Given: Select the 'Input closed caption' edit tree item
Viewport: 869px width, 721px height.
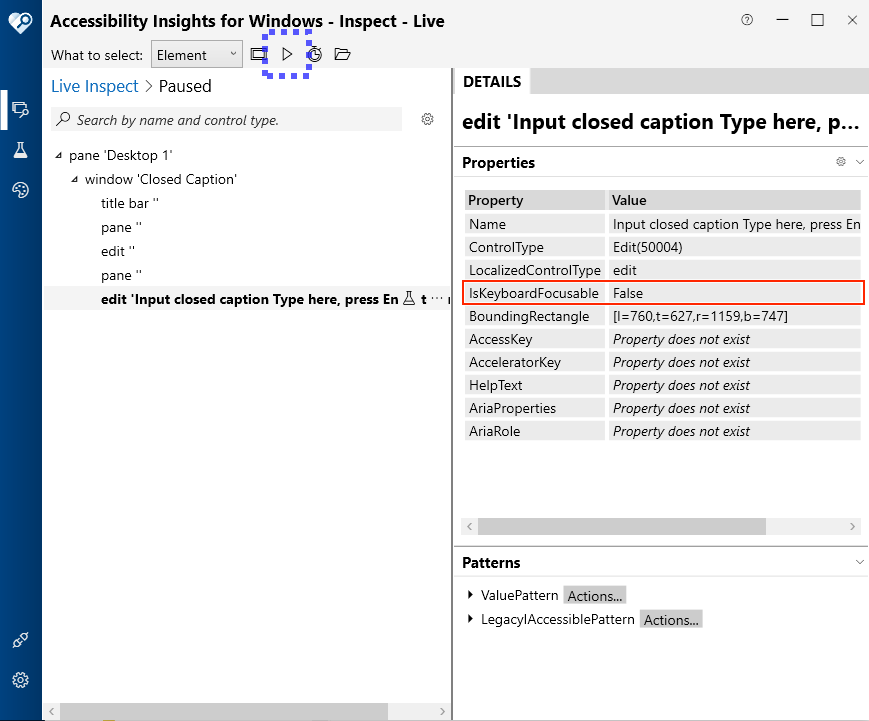Looking at the screenshot, I should pos(249,299).
